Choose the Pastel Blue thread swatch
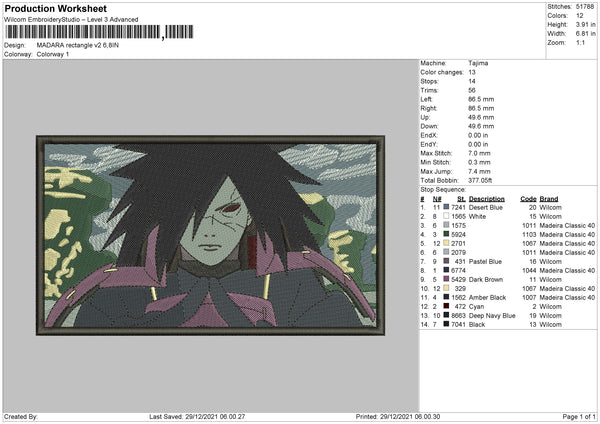Image resolution: width=600 pixels, height=424 pixels. coord(446,261)
